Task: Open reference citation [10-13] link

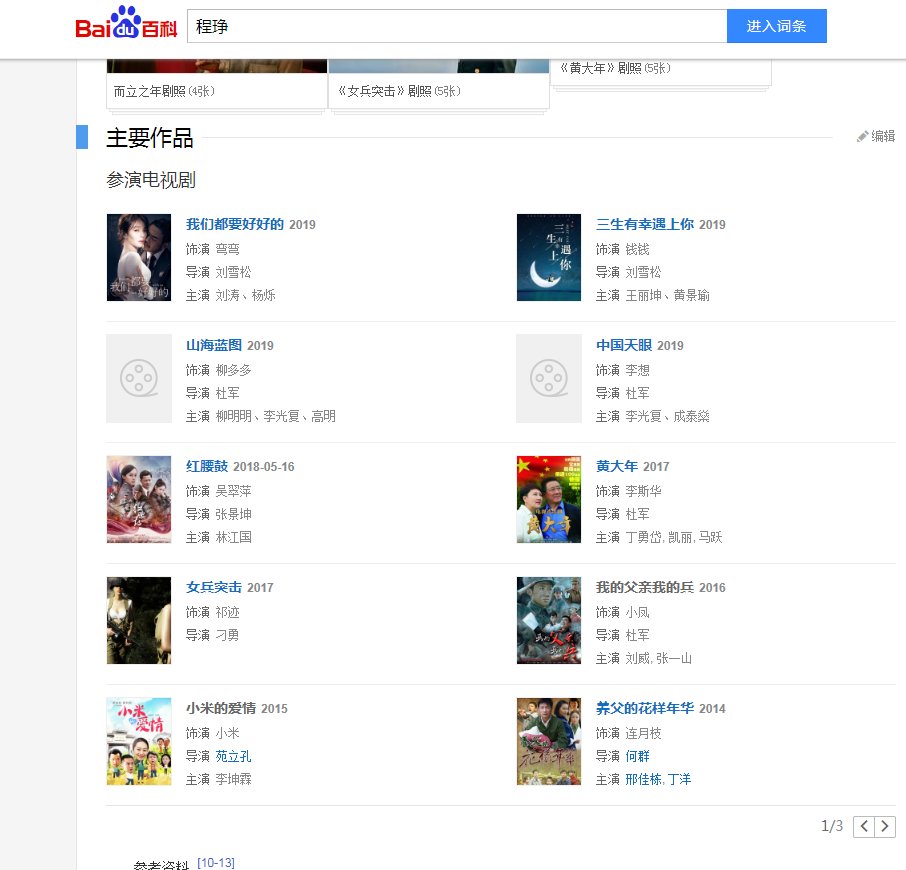Action: 216,862
